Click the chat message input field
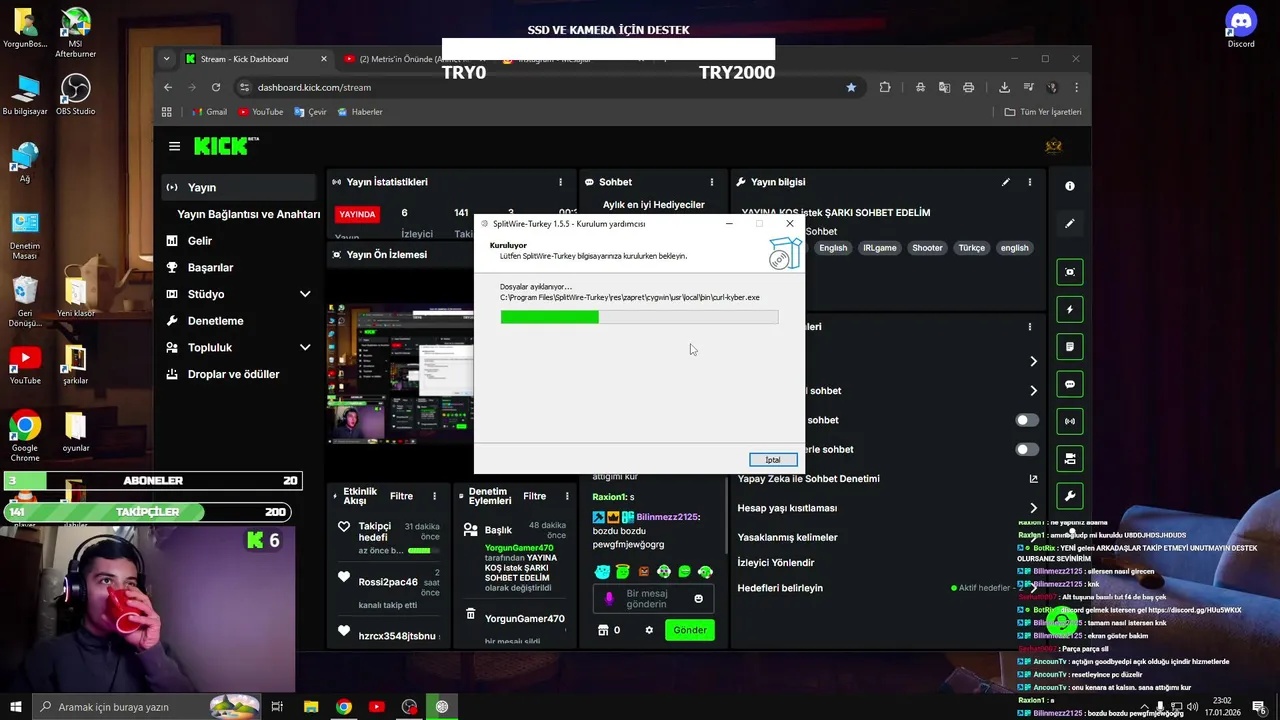This screenshot has width=1280, height=720. pyautogui.click(x=653, y=598)
